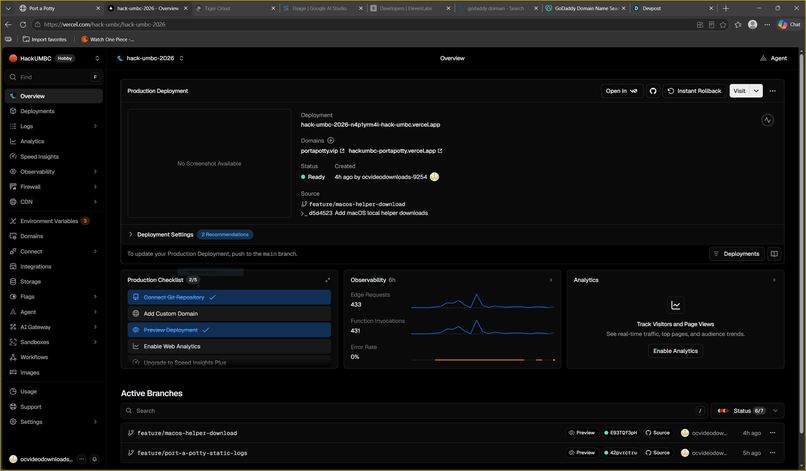Open Analytics in the sidebar
The image size is (806, 471).
coord(54,141)
